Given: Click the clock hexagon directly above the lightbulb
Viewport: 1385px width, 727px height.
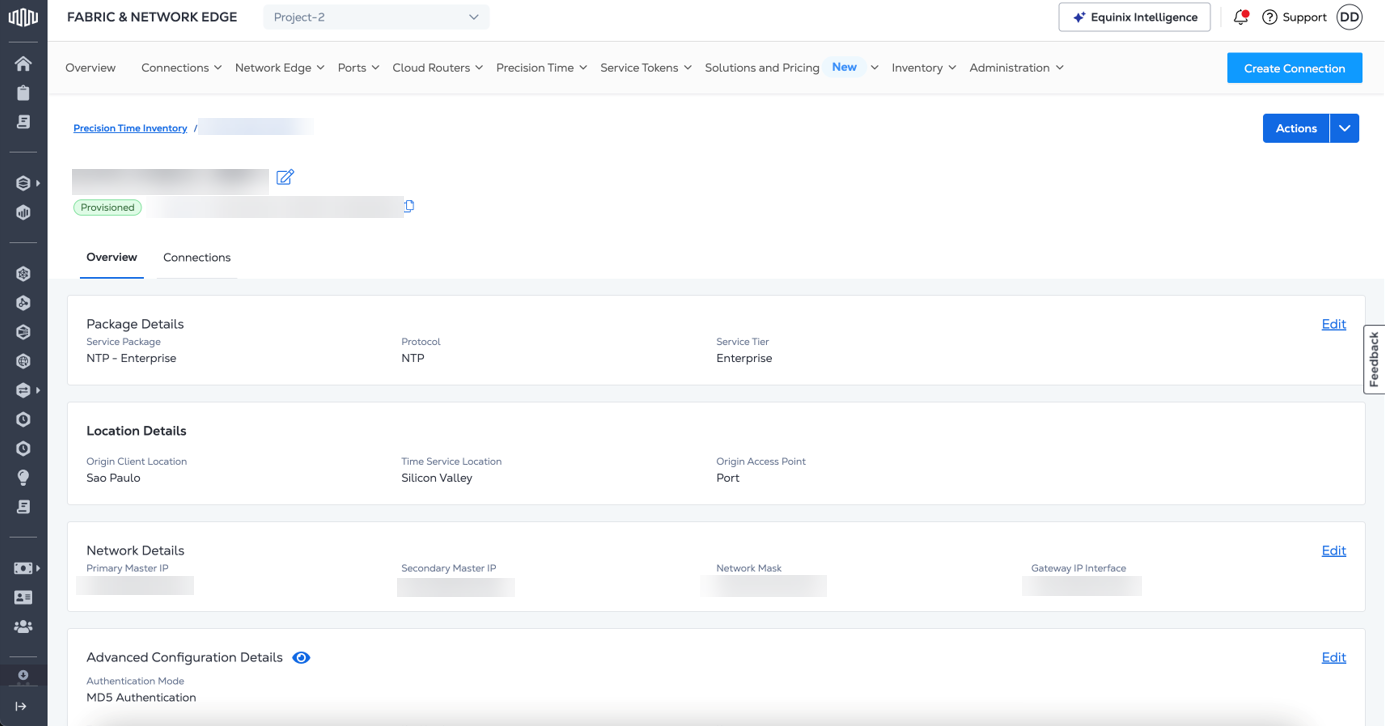Looking at the screenshot, I should click(x=23, y=448).
